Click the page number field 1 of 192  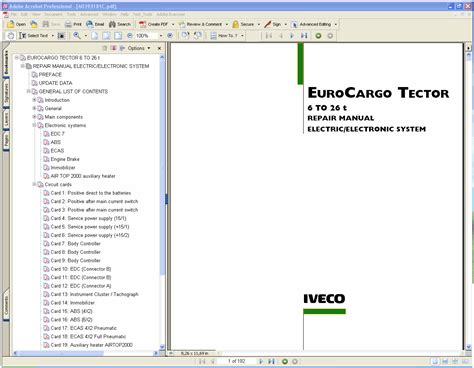tap(236, 361)
